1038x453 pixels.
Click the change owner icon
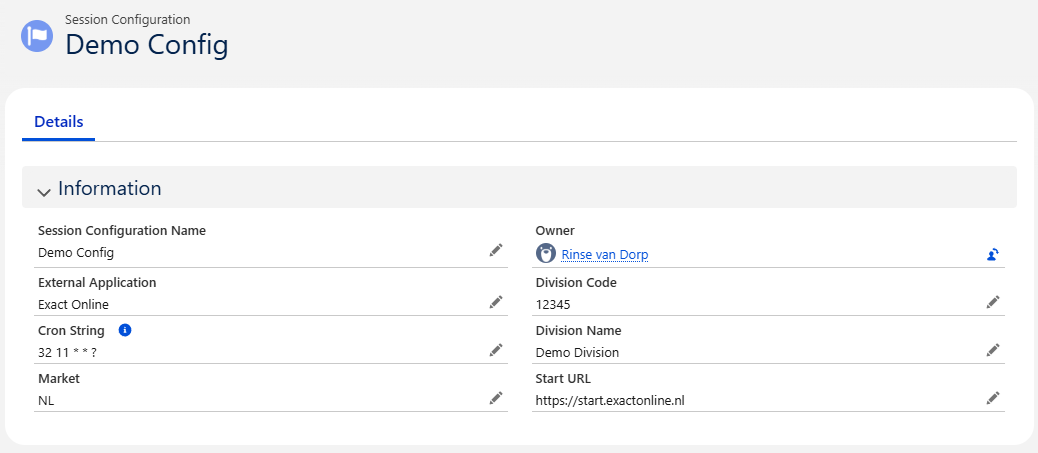pos(992,254)
